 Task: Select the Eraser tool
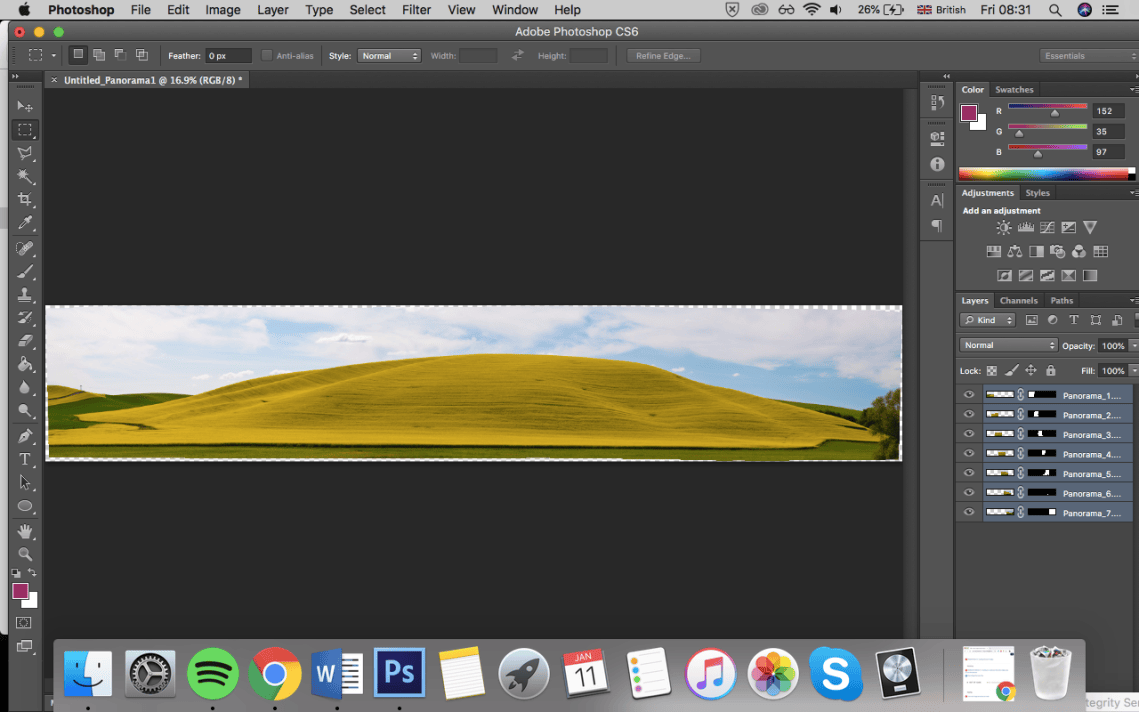pyautogui.click(x=25, y=341)
